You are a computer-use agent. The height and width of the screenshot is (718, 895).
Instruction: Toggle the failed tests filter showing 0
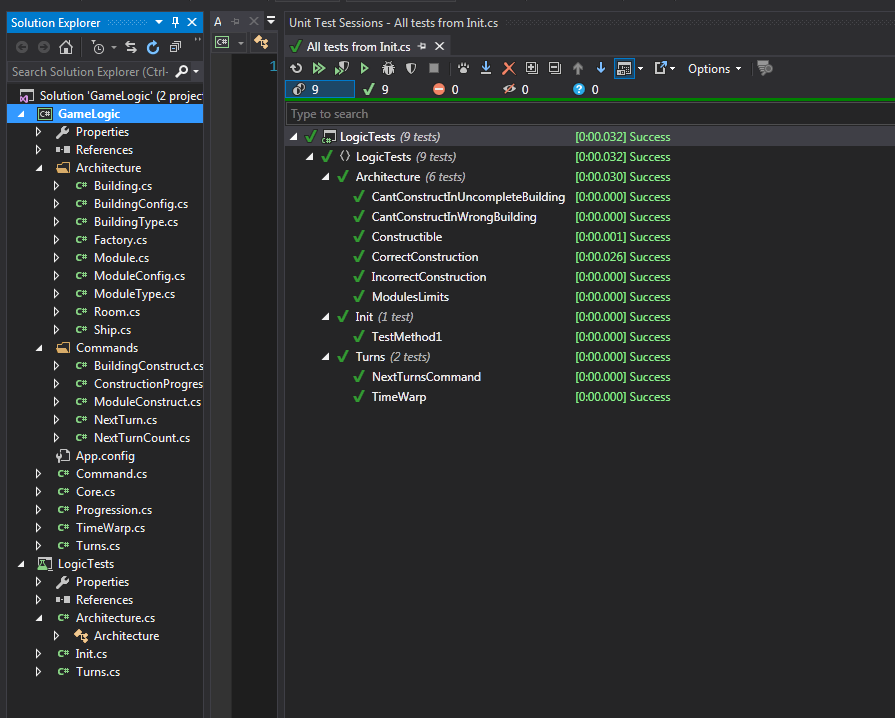coord(445,89)
